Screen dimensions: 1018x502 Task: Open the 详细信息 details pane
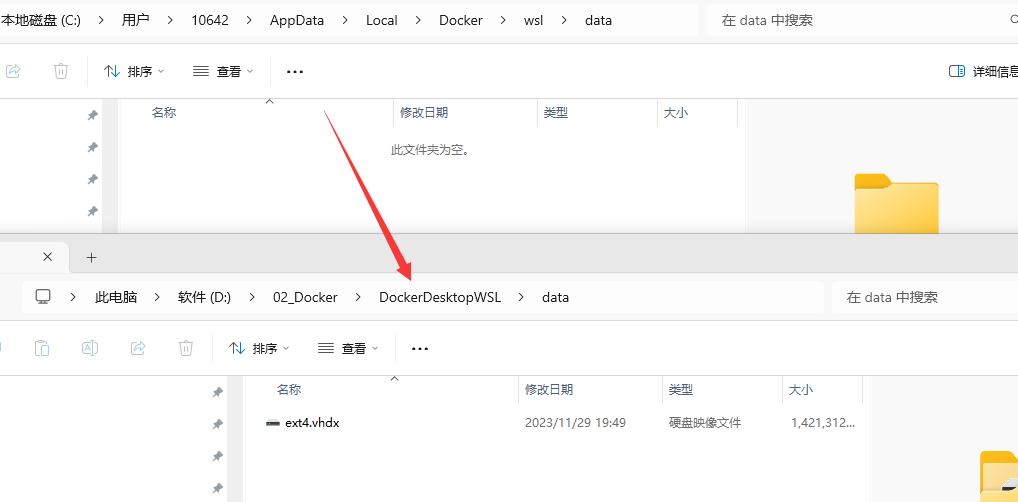pos(982,71)
